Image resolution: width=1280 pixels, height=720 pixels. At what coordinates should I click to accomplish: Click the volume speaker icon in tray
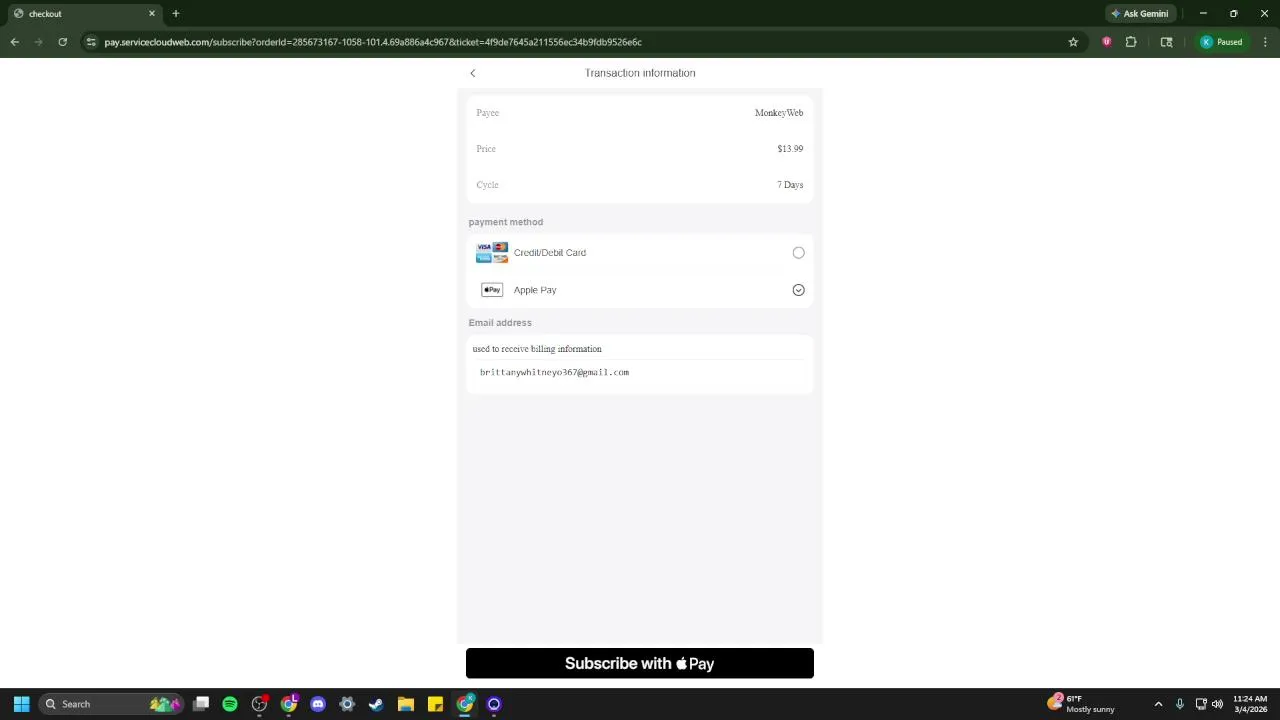point(1217,704)
